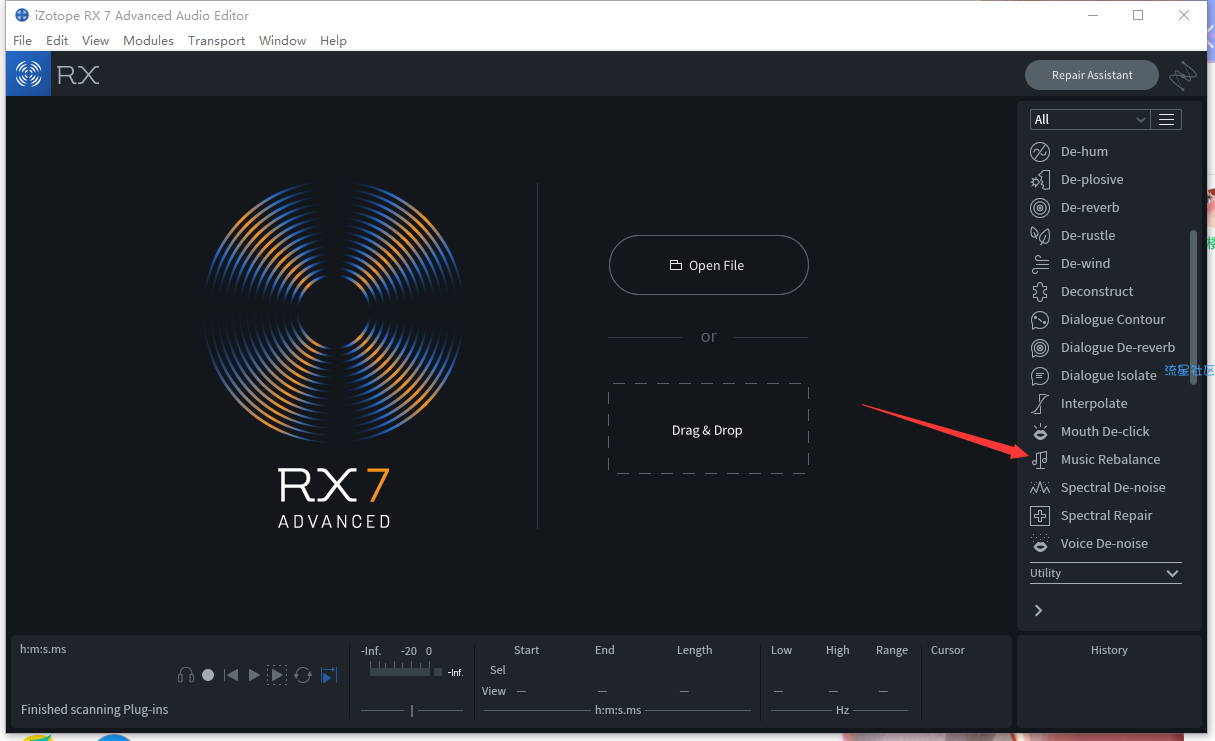
Task: Open the Edit menu
Action: [57, 41]
